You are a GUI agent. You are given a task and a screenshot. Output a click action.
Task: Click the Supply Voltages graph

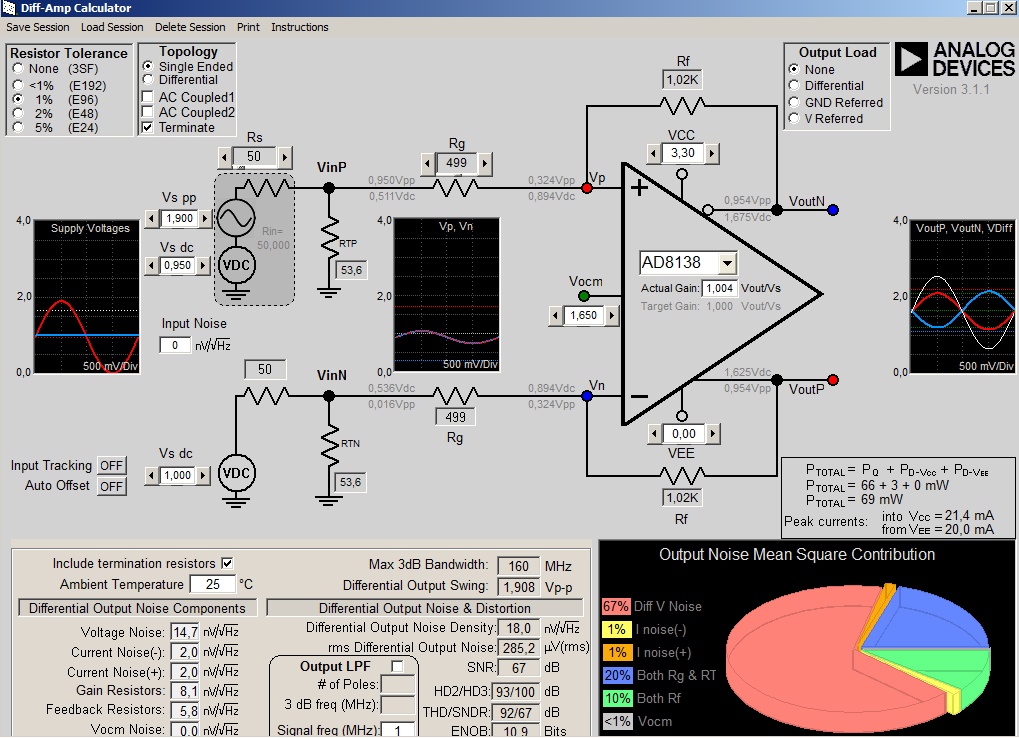[x=86, y=297]
